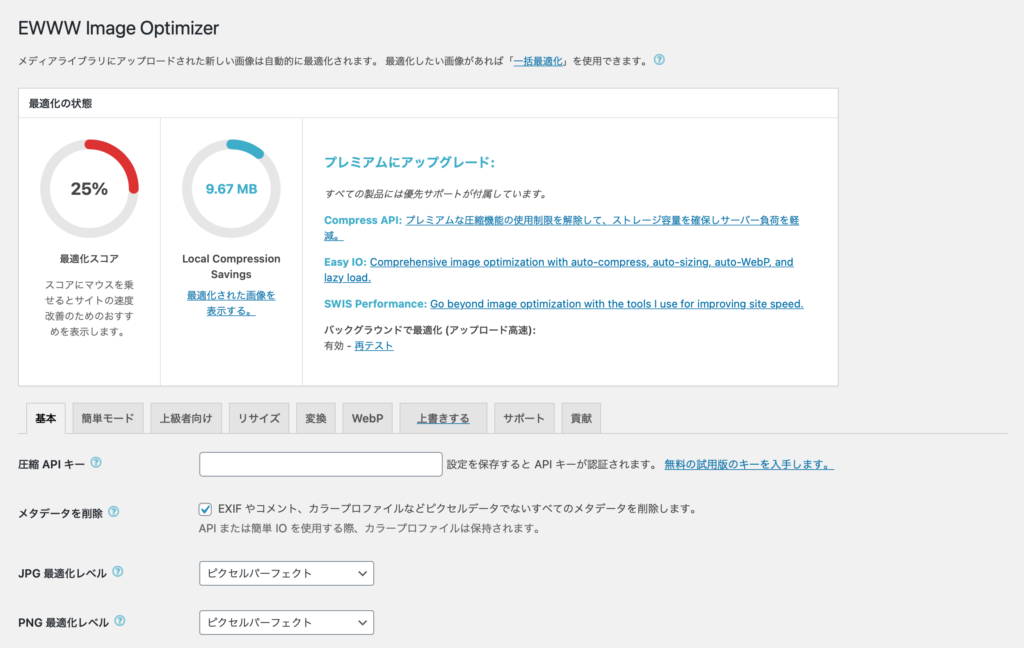Open the SWIS Performance link

[x=616, y=304]
